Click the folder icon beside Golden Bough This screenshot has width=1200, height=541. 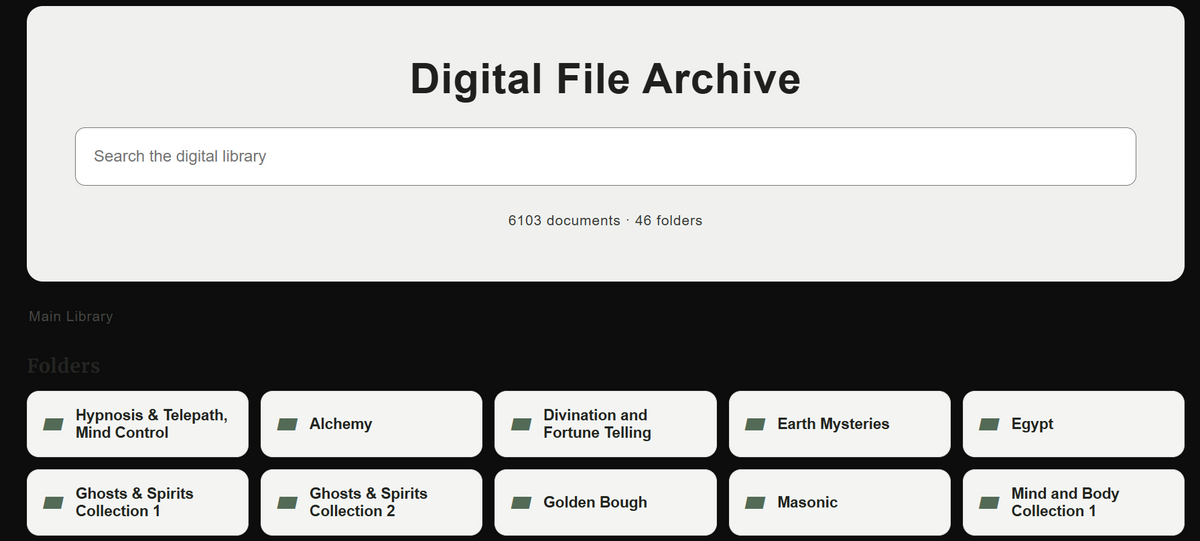[522, 502]
